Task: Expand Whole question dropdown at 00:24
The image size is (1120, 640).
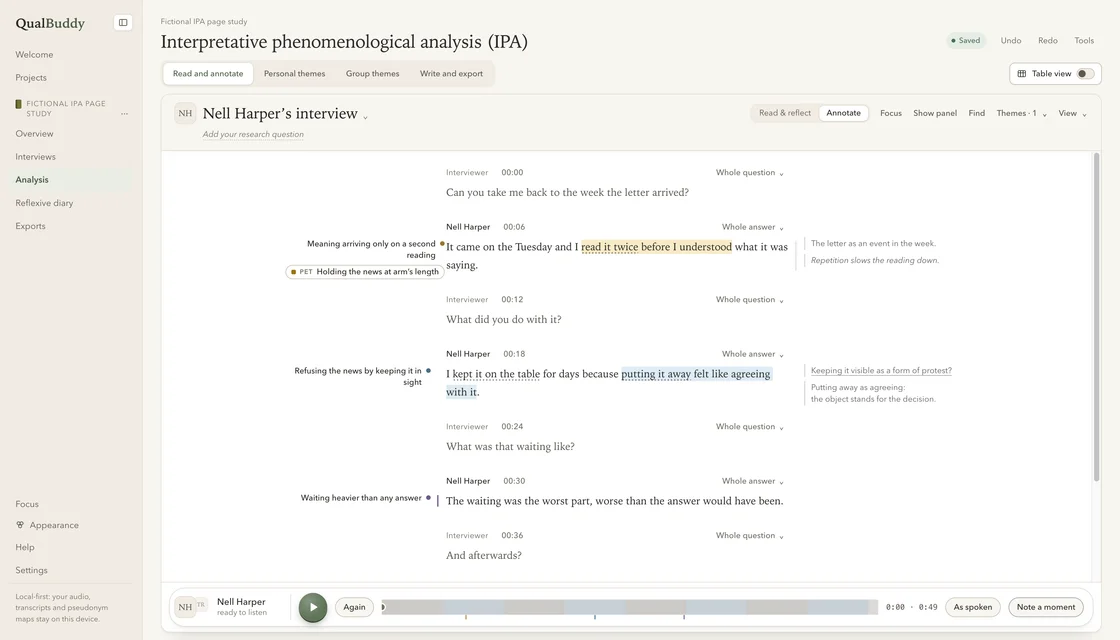Action: coord(750,427)
